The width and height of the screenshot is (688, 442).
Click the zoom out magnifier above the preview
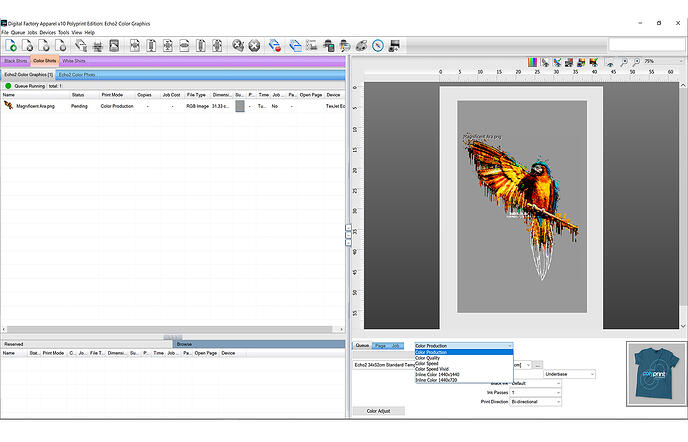pos(636,62)
